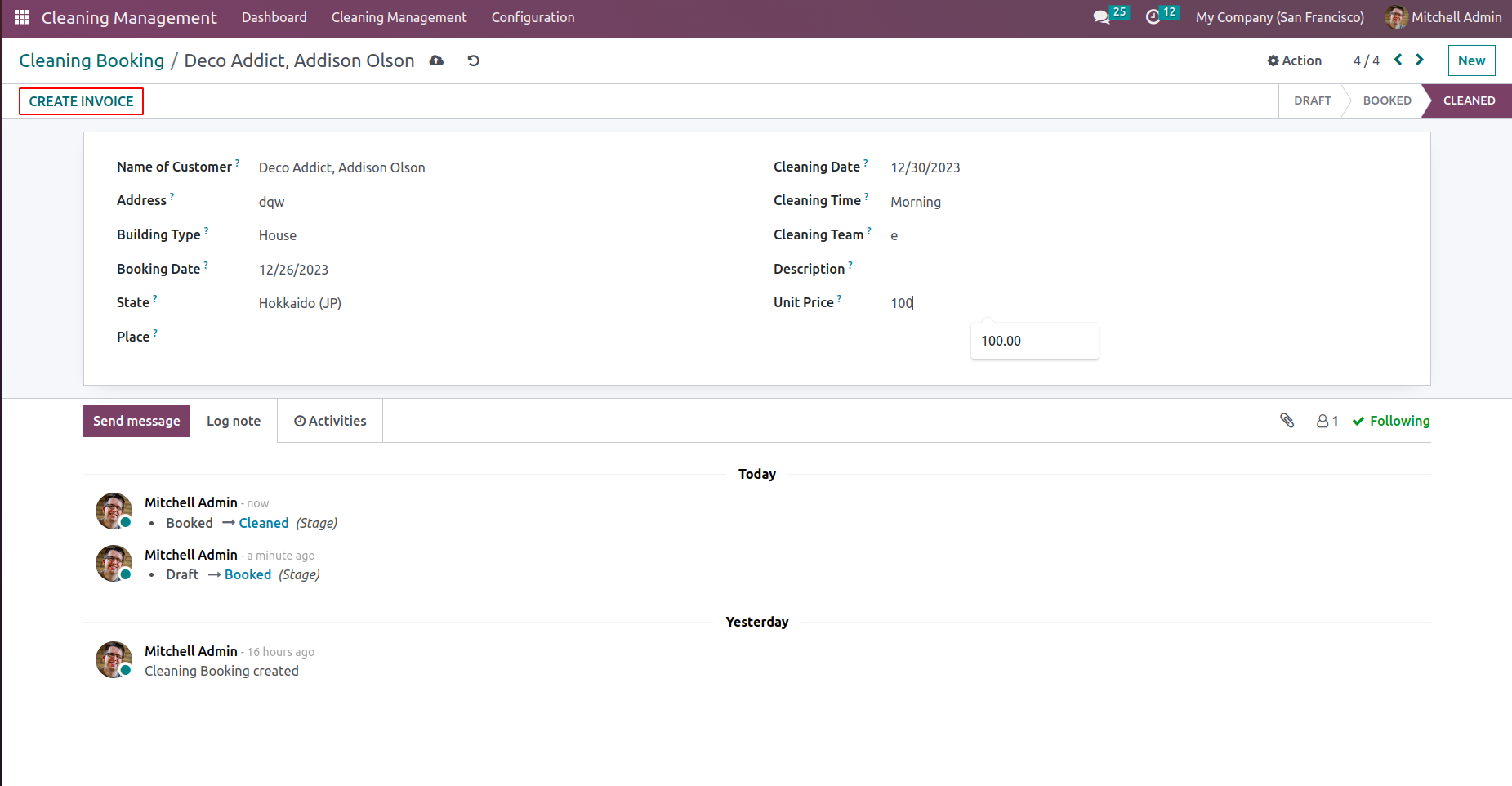Screen dimensions: 1512x786
Task: Open the Dashboard menu
Action: (274, 17)
